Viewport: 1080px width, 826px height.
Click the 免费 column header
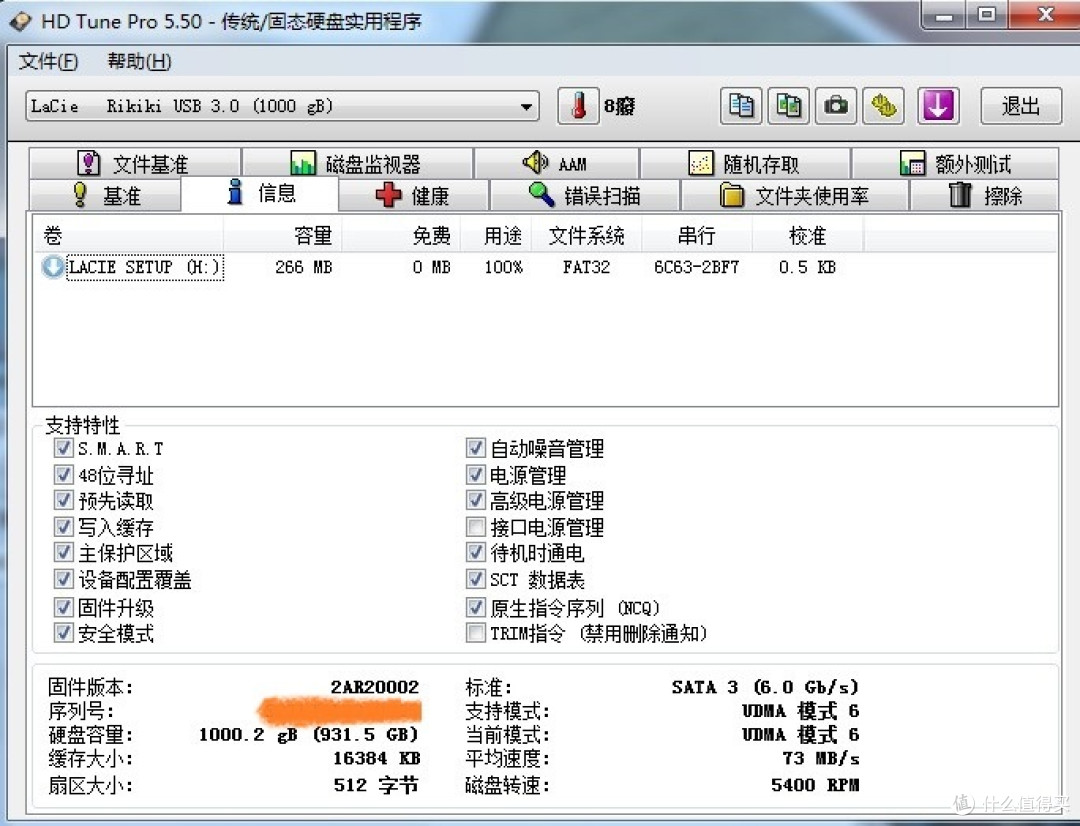(401, 236)
